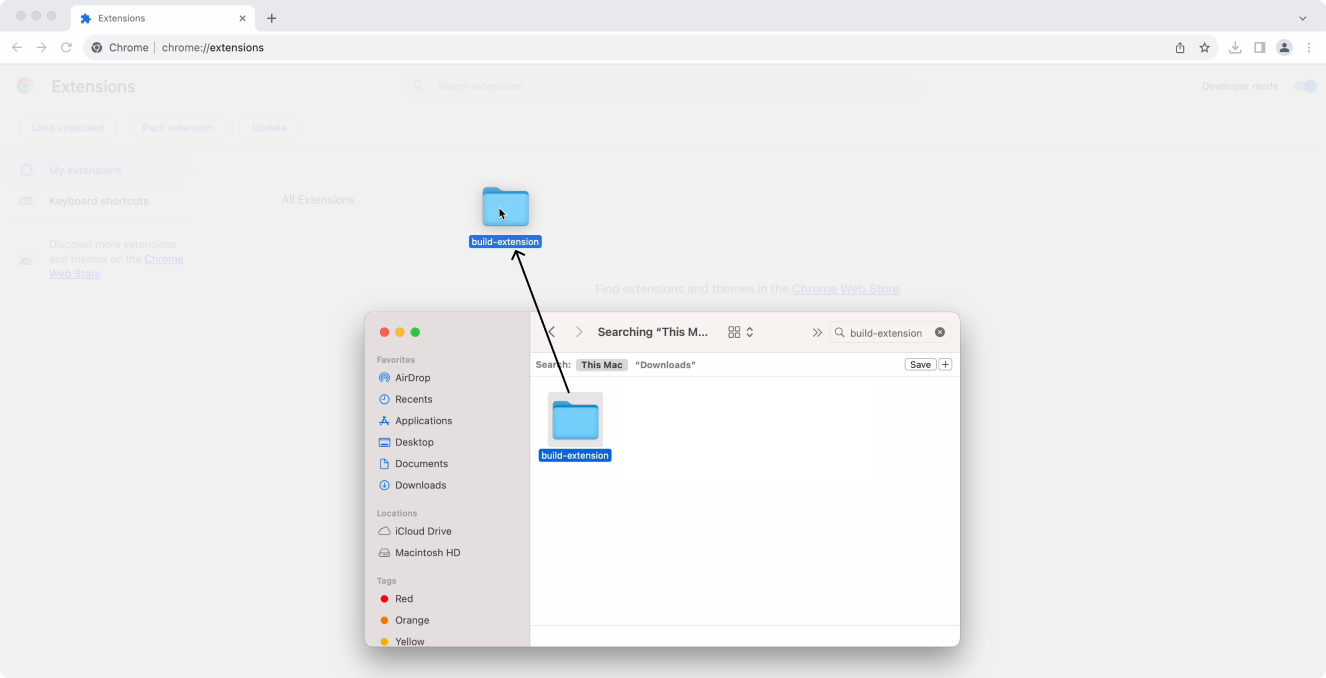The width and height of the screenshot is (1326, 678).
Task: Toggle Developer mode switch
Action: (x=1305, y=86)
